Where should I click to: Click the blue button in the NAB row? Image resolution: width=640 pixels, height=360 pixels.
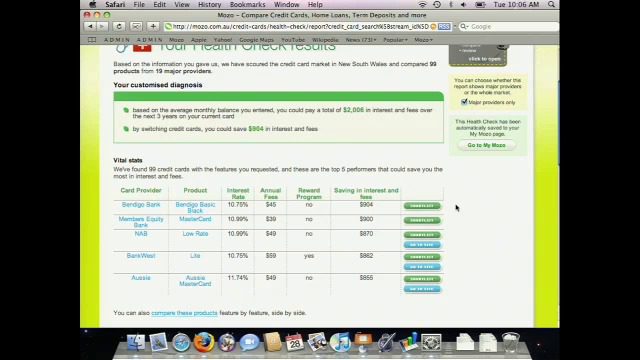422,245
